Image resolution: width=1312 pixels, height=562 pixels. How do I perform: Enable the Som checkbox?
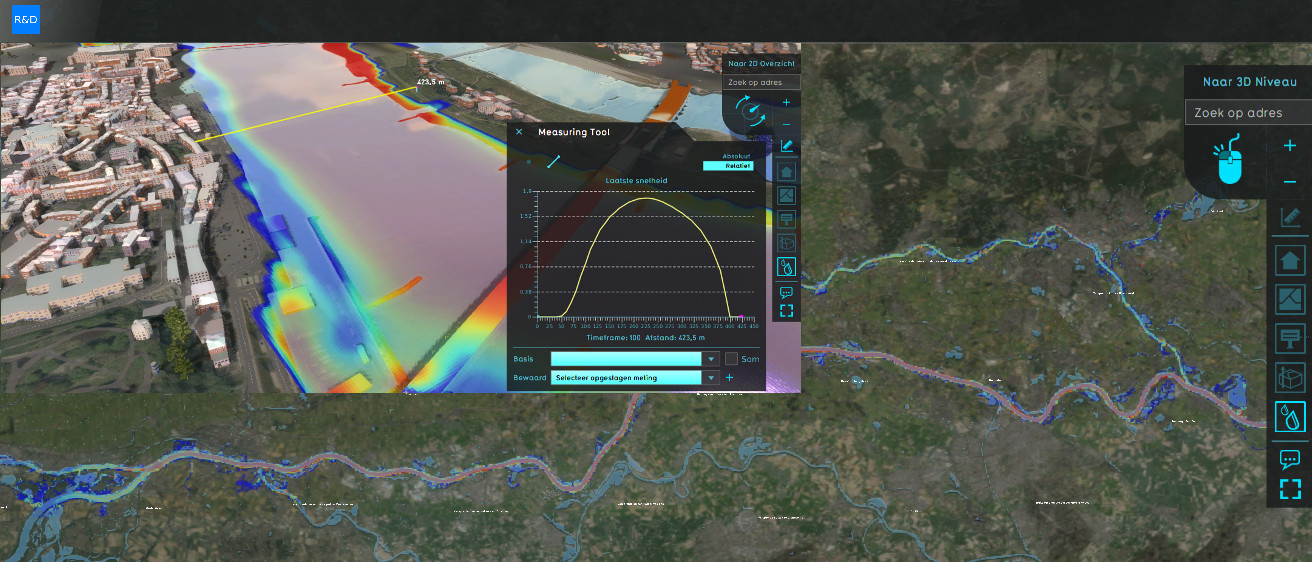[x=732, y=358]
